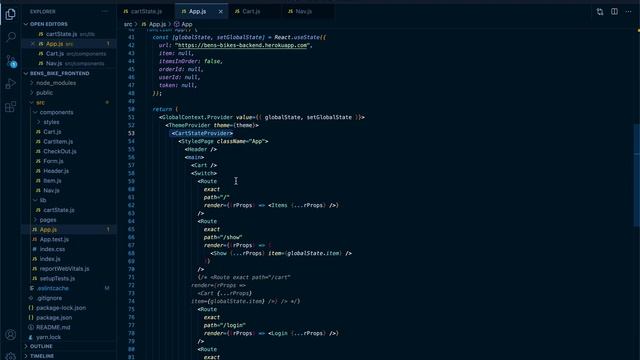640x360 pixels.
Task: Open Header.js file
Action: (56, 171)
